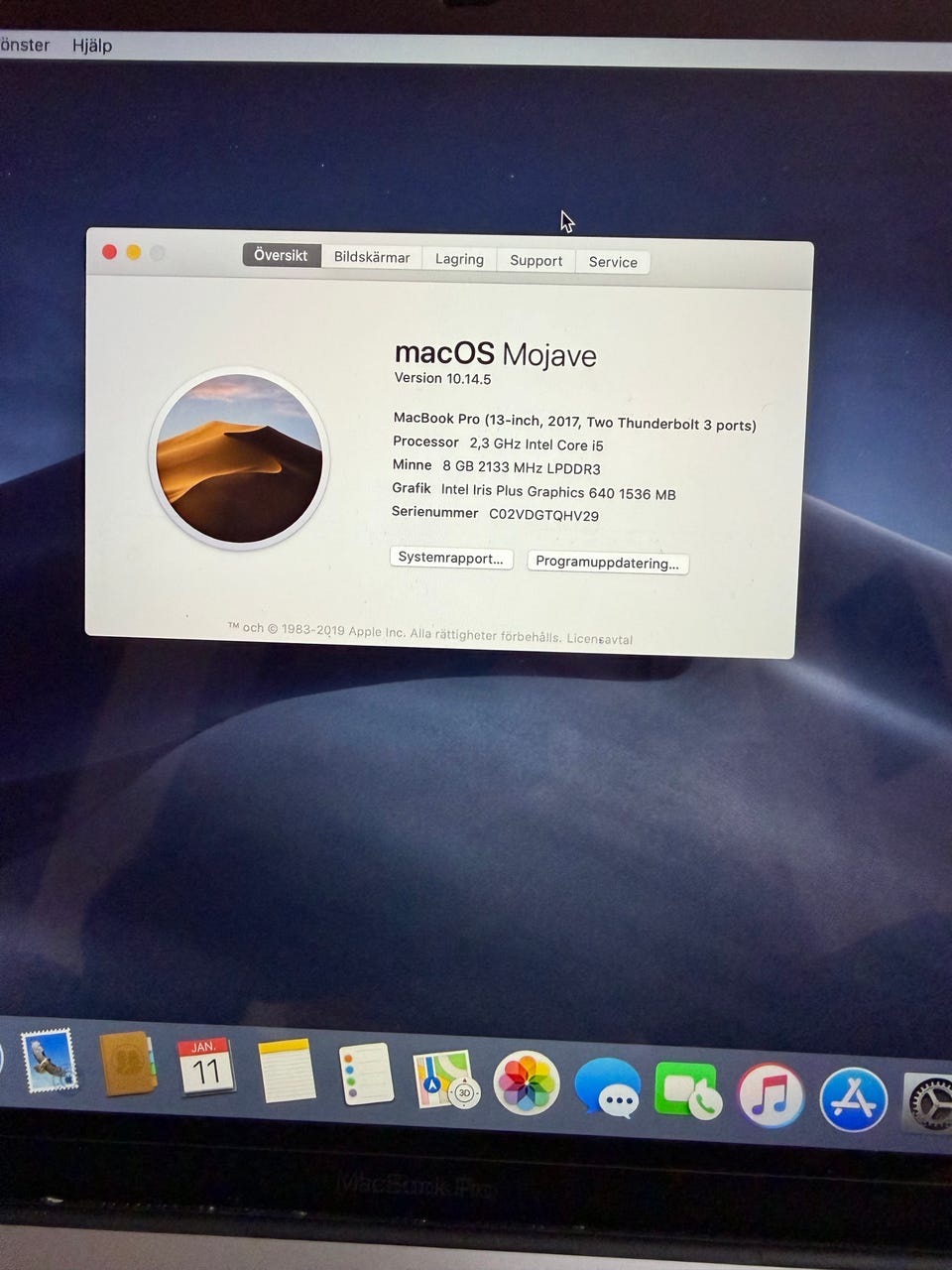Select the Support tab
The width and height of the screenshot is (952, 1270).
535,260
